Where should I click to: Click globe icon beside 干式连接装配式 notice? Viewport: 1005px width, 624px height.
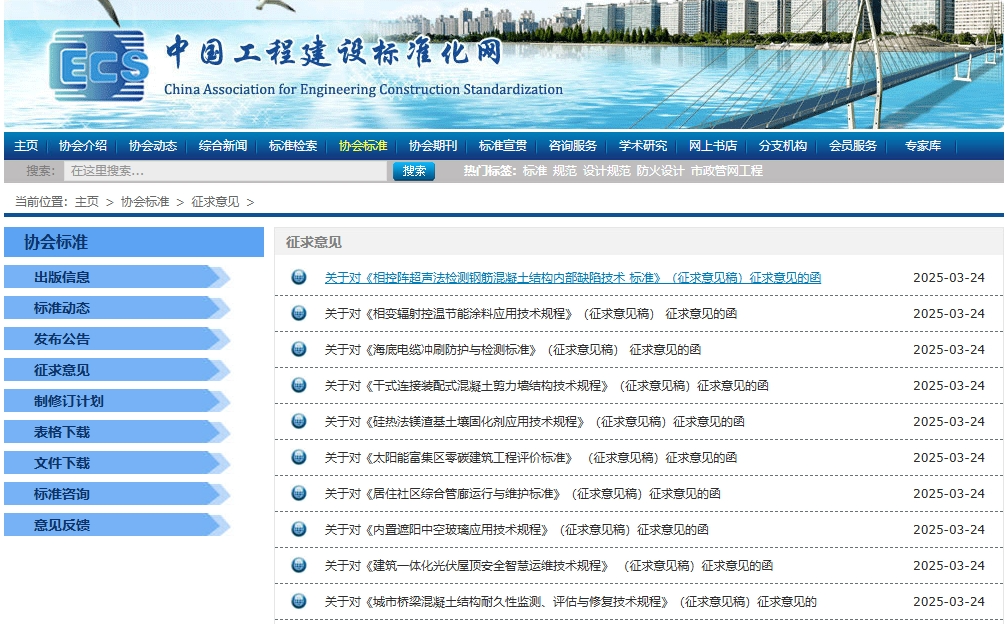click(x=298, y=385)
